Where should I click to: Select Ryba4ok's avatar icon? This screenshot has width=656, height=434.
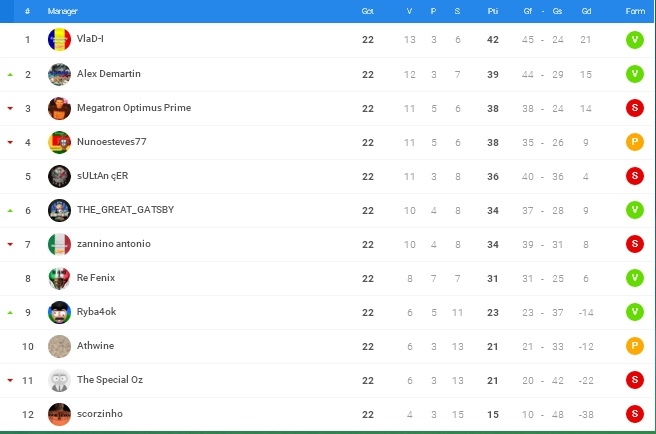point(59,312)
